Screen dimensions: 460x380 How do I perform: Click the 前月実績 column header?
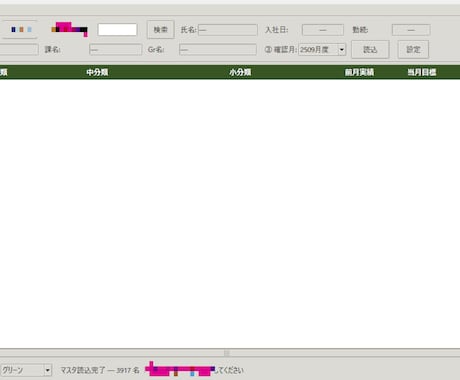pos(359,72)
